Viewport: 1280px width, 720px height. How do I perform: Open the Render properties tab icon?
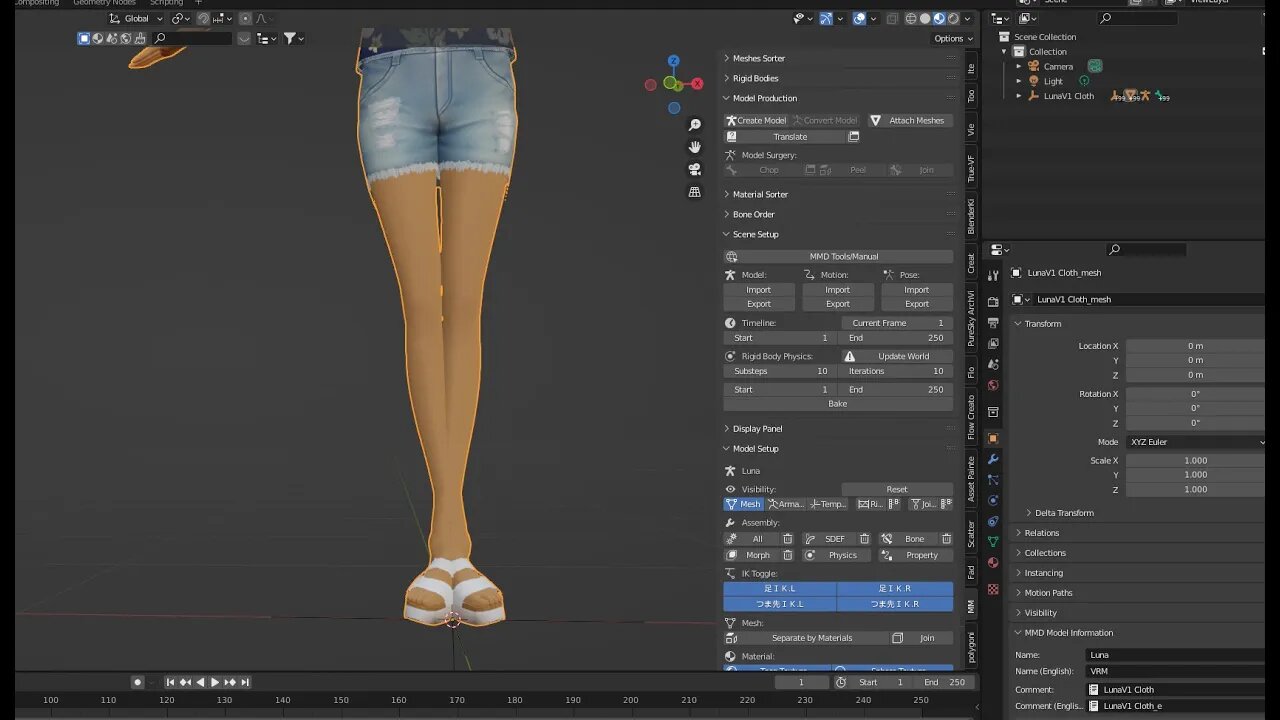993,301
